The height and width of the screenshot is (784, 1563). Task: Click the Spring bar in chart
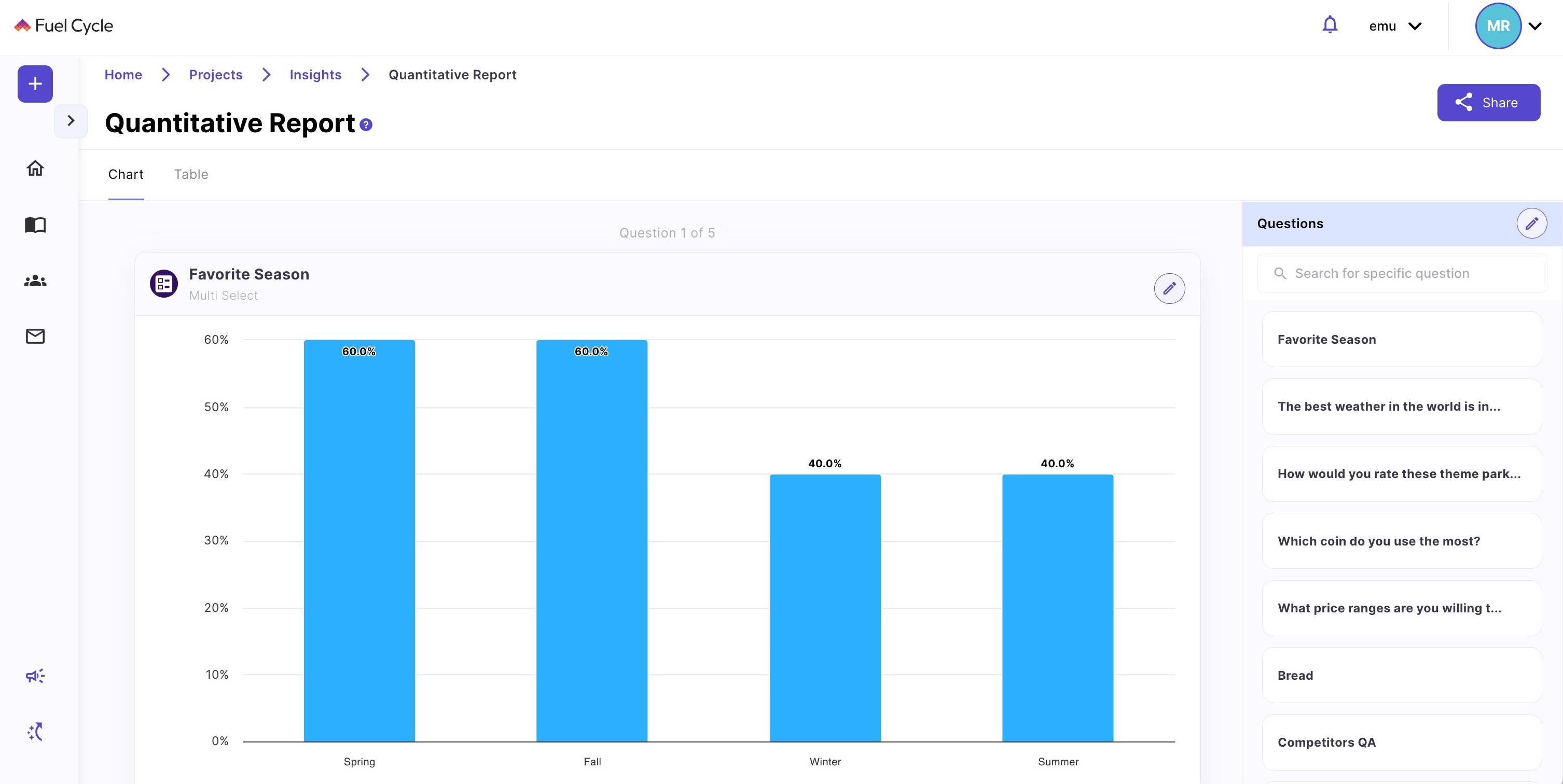(359, 540)
